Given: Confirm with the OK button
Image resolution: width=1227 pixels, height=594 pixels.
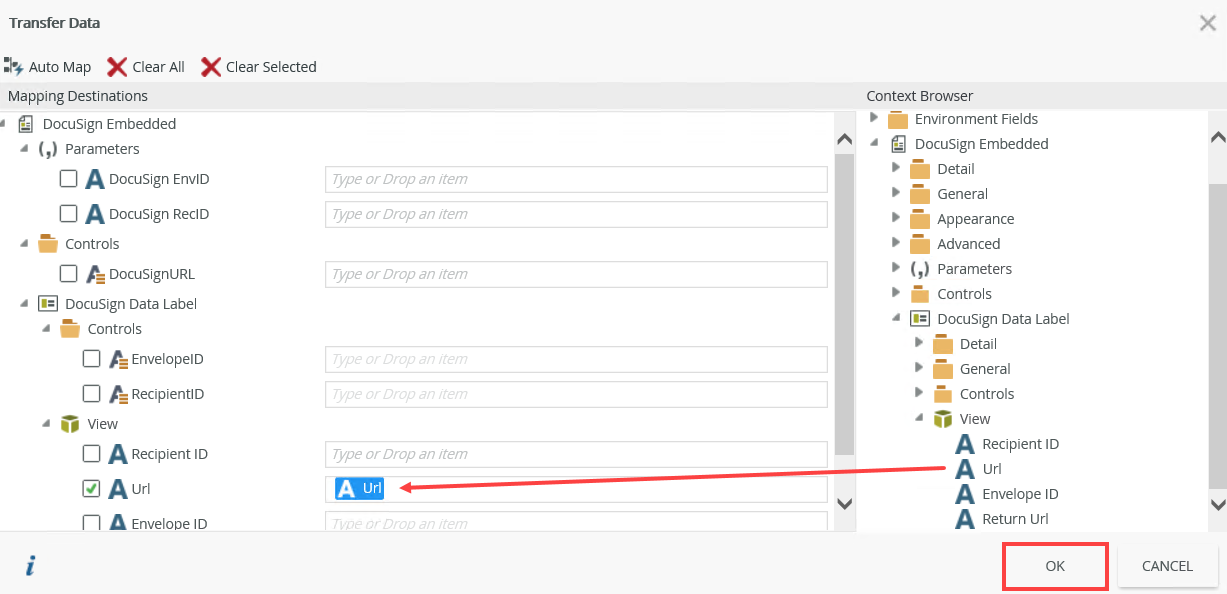Looking at the screenshot, I should 1055,566.
